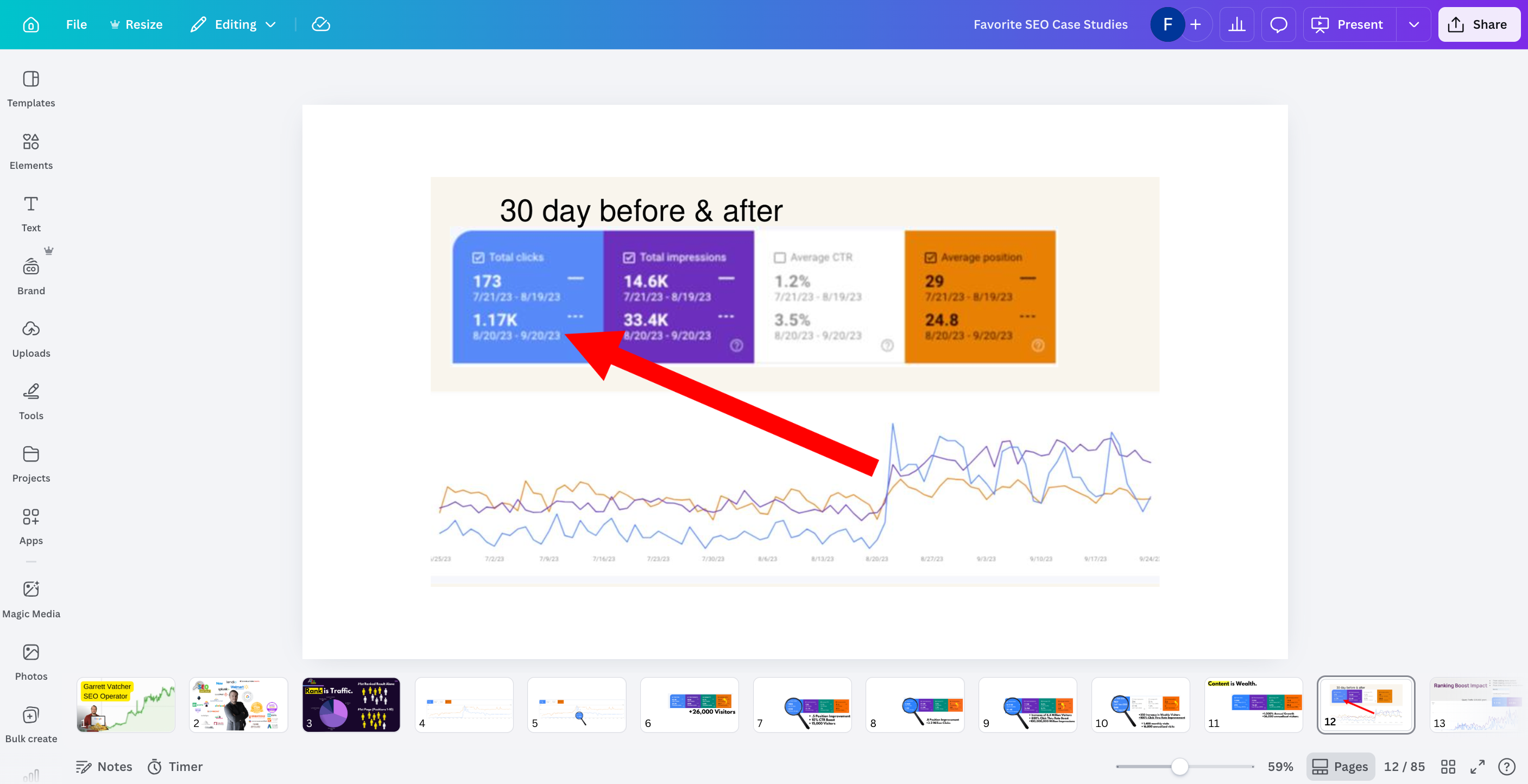Expand the Present options chevron
Viewport: 1528px width, 784px height.
1413,24
